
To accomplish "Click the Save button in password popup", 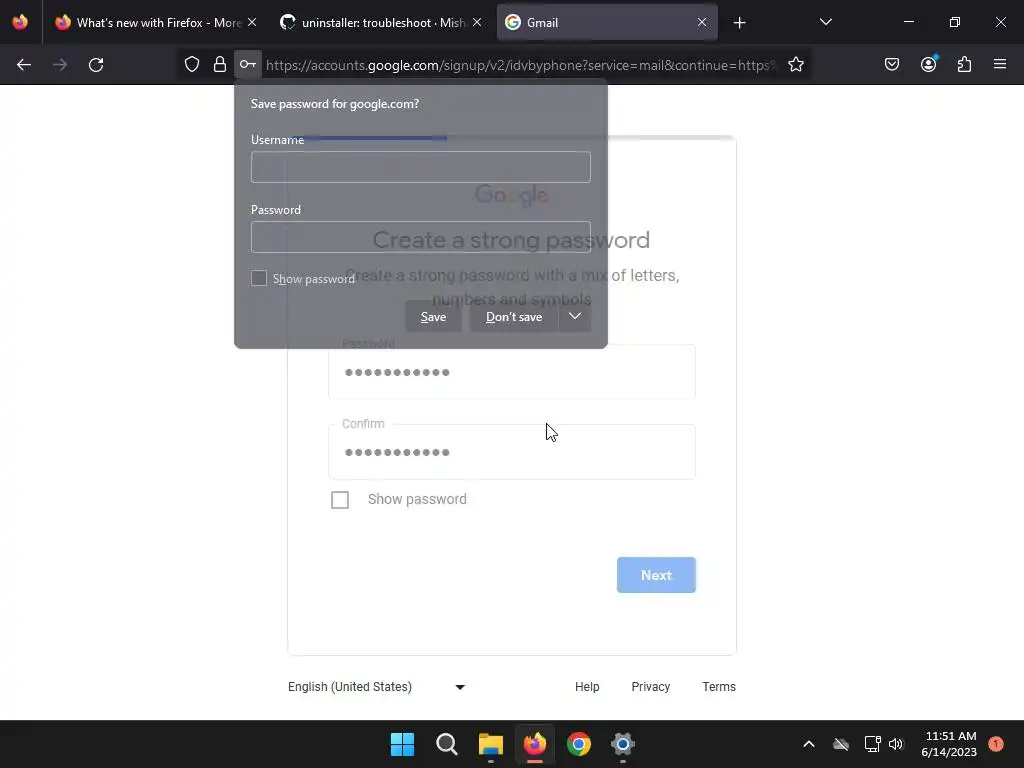I will click(434, 317).
